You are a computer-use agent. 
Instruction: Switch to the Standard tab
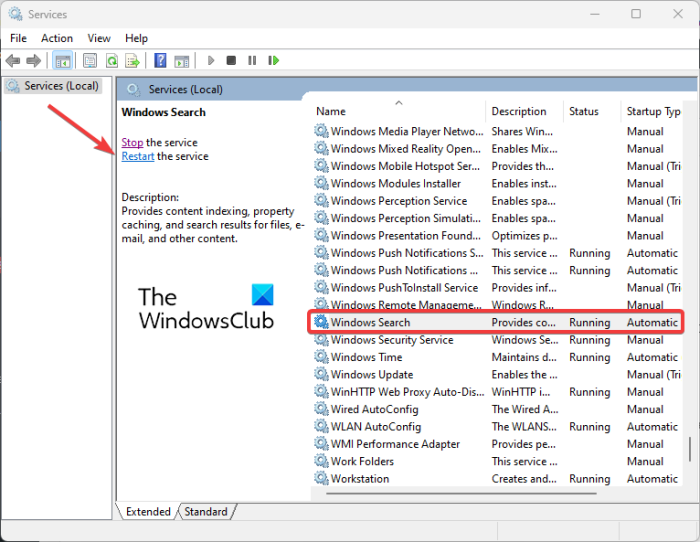click(206, 512)
